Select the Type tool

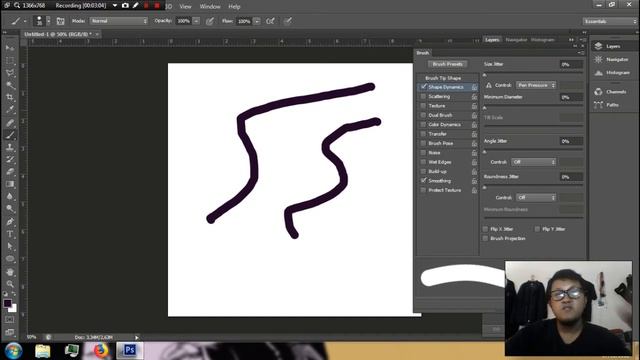(10, 234)
